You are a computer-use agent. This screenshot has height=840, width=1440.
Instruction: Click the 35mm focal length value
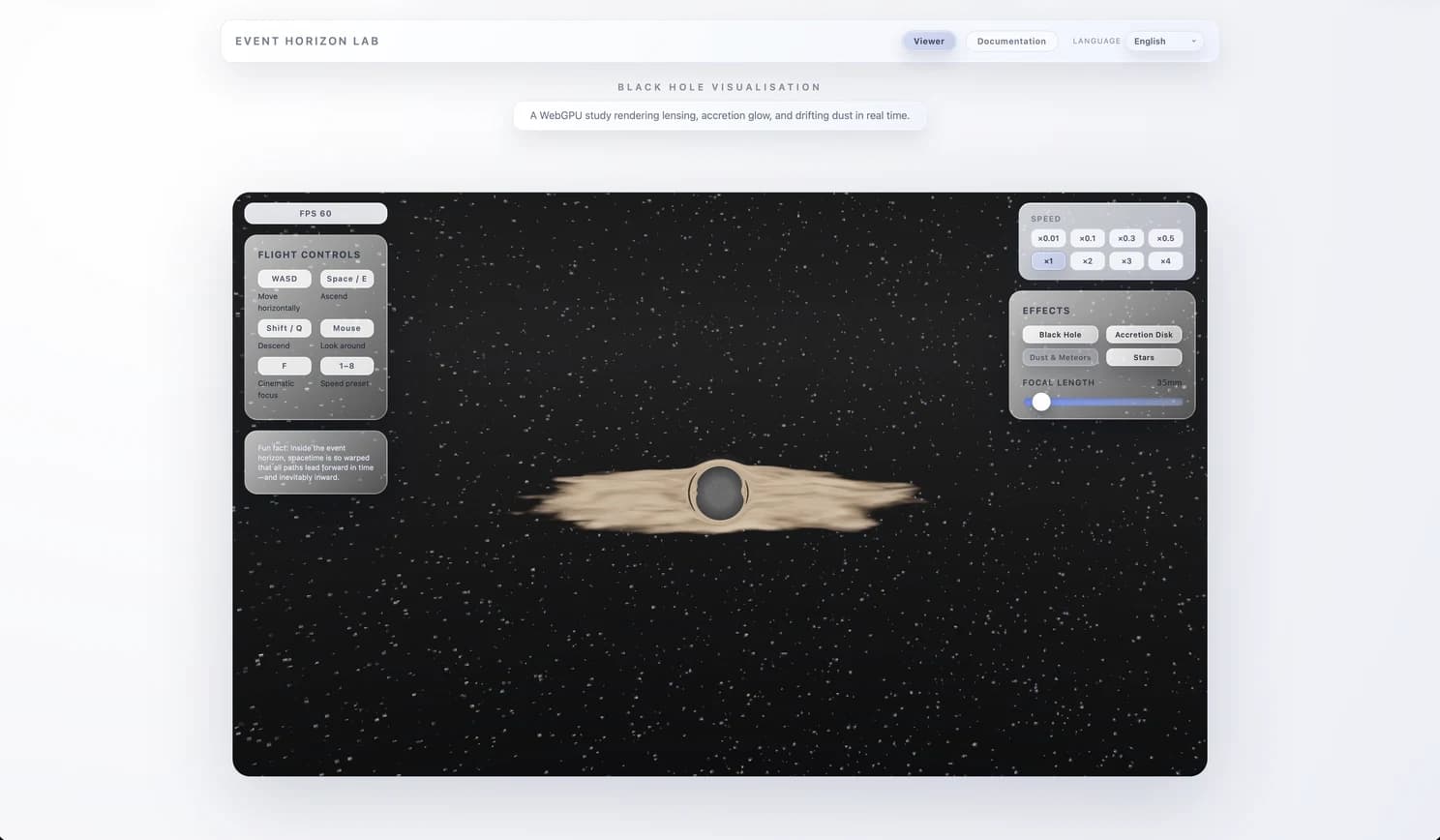click(1169, 383)
